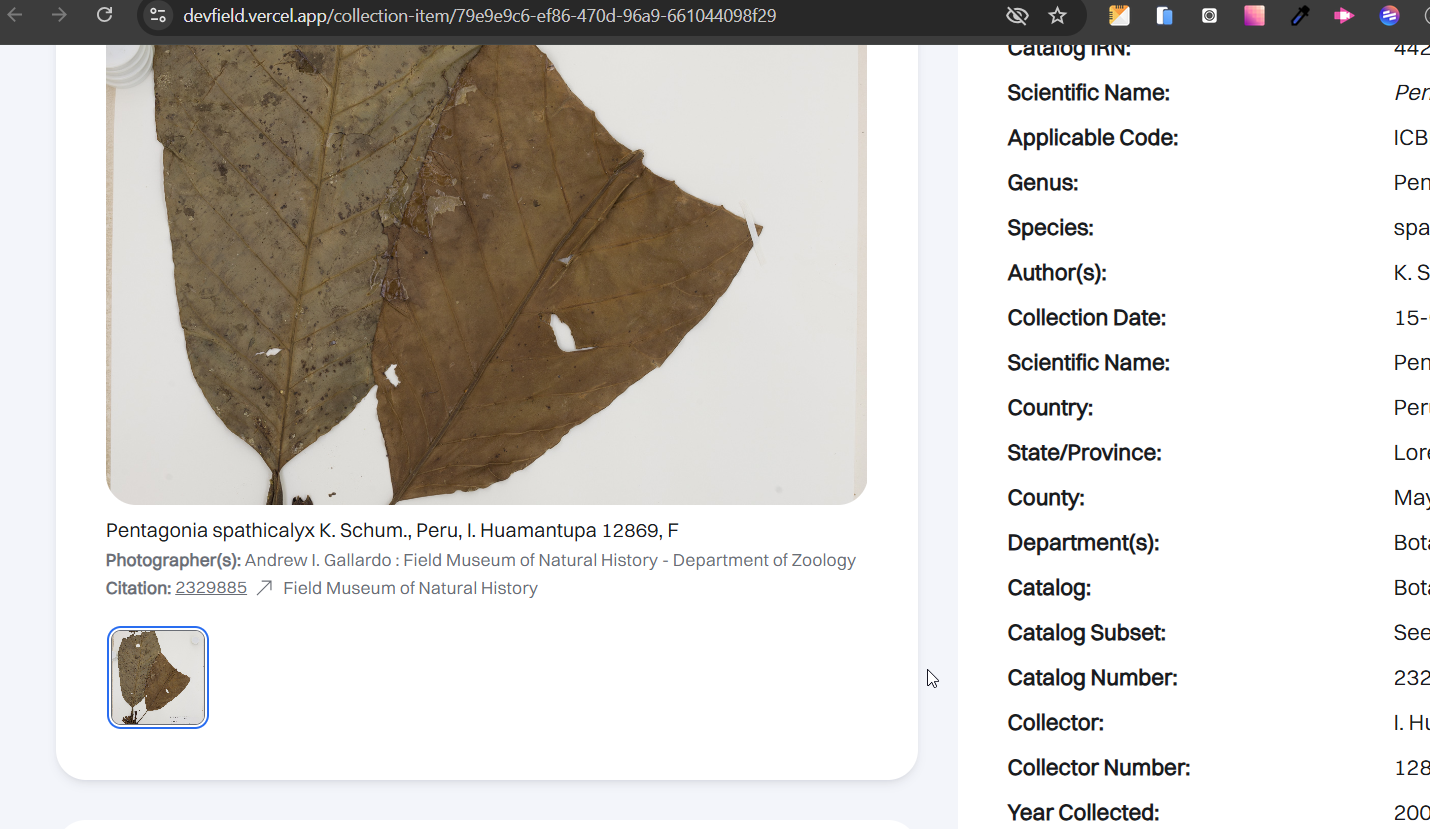
Task: Click the 'Collector Number:' label
Action: [1099, 768]
